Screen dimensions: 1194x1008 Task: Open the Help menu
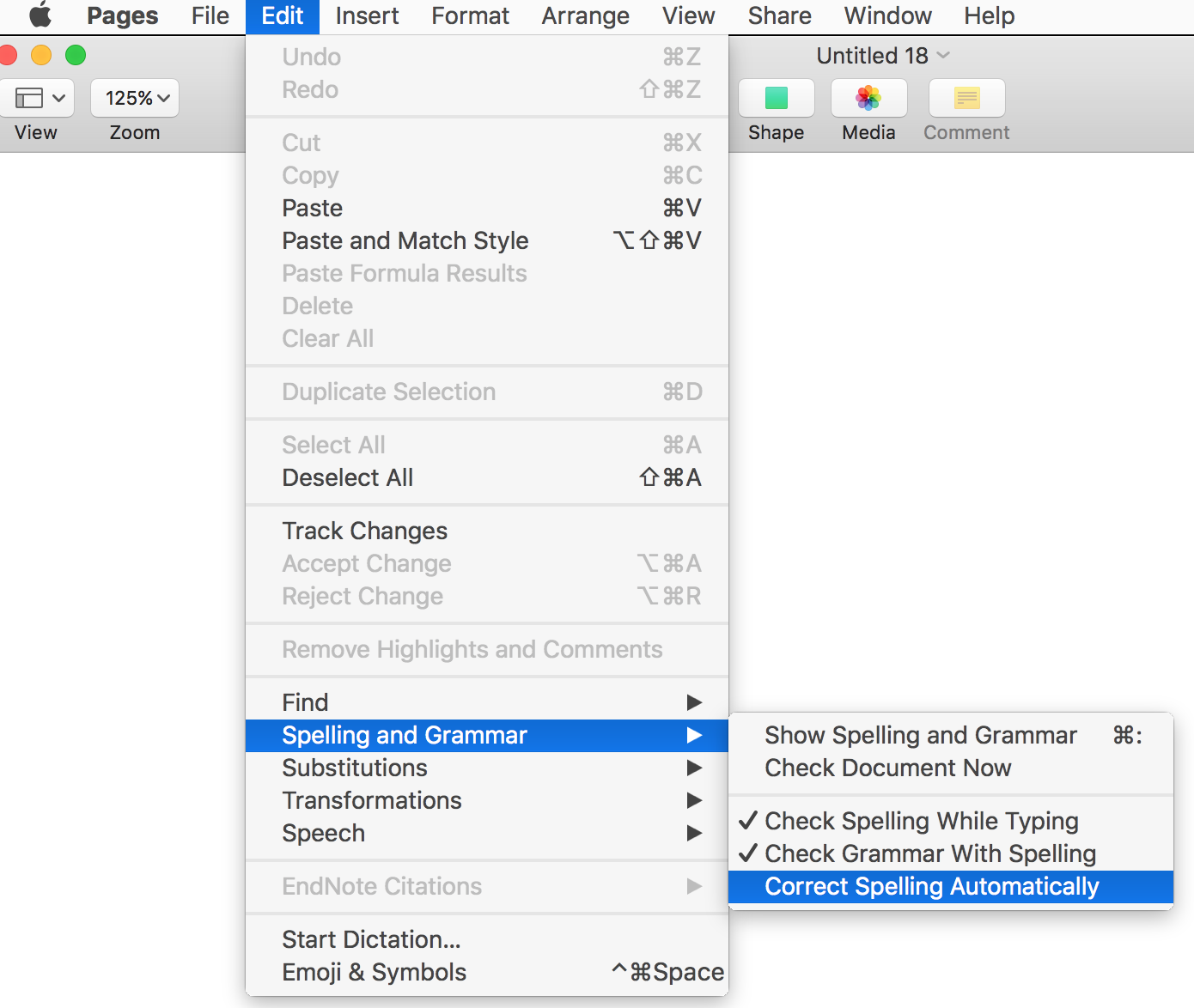click(990, 15)
